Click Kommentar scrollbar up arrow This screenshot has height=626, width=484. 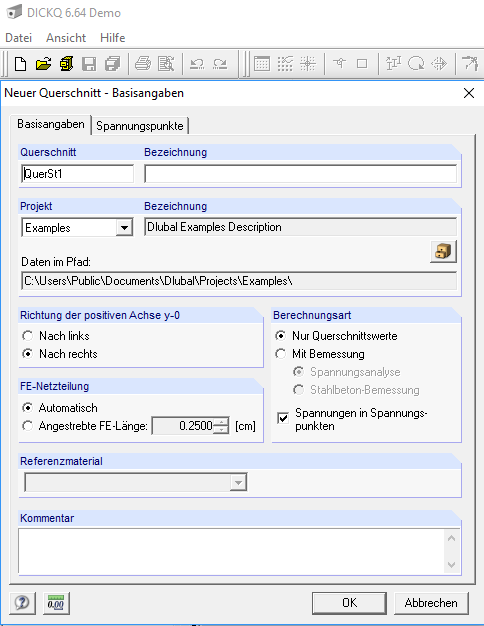452,539
